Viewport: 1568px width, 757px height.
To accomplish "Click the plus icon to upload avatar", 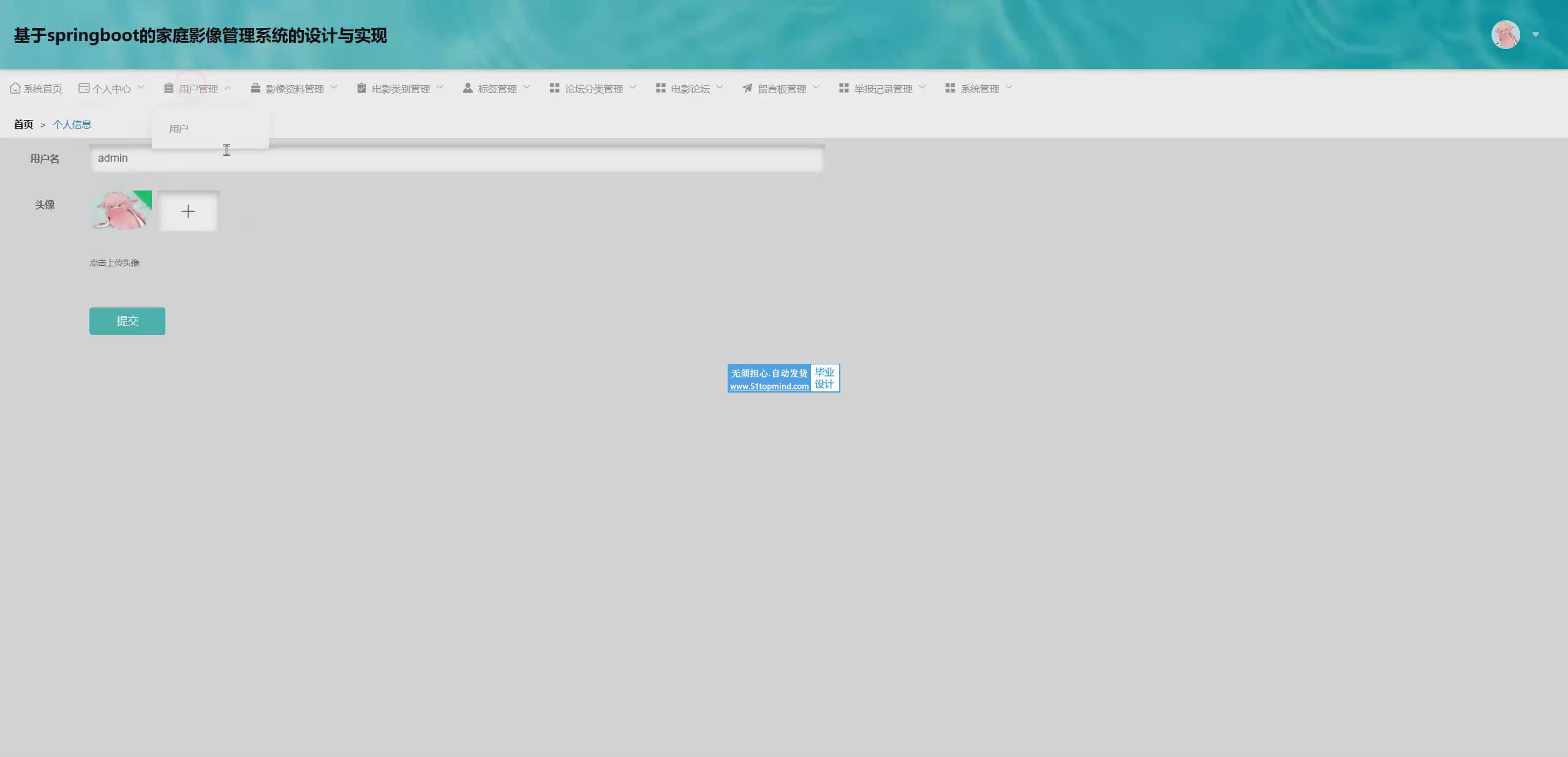I will click(188, 212).
